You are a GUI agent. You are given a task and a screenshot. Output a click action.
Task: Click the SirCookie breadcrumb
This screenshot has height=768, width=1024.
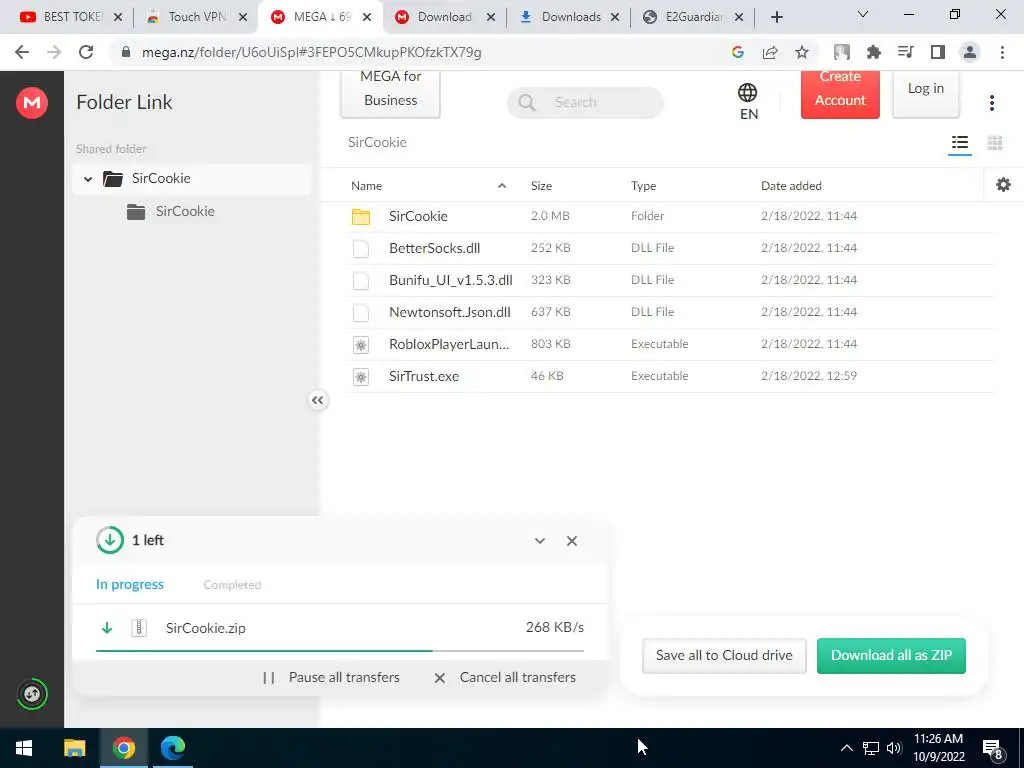coord(377,142)
